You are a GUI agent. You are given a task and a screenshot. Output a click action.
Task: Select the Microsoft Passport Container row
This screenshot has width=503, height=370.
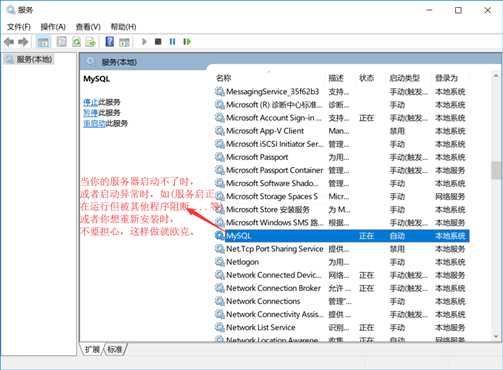click(x=342, y=170)
